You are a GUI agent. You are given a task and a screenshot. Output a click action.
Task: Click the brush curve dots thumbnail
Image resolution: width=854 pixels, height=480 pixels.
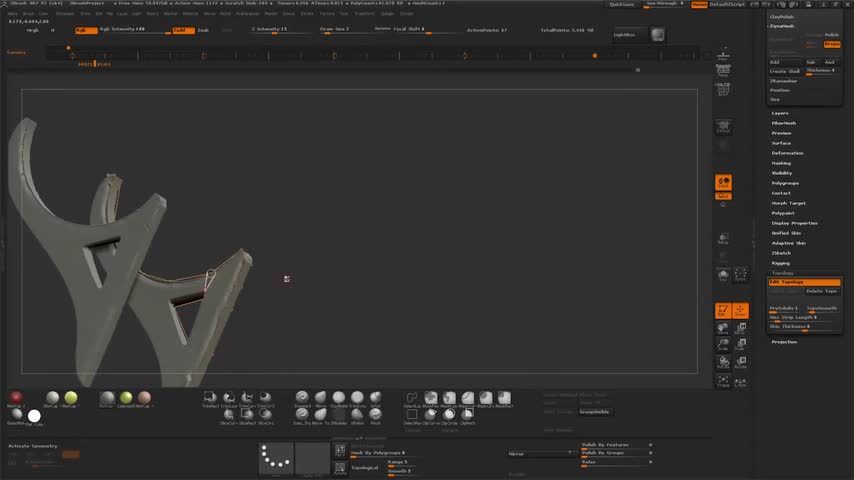(x=276, y=458)
